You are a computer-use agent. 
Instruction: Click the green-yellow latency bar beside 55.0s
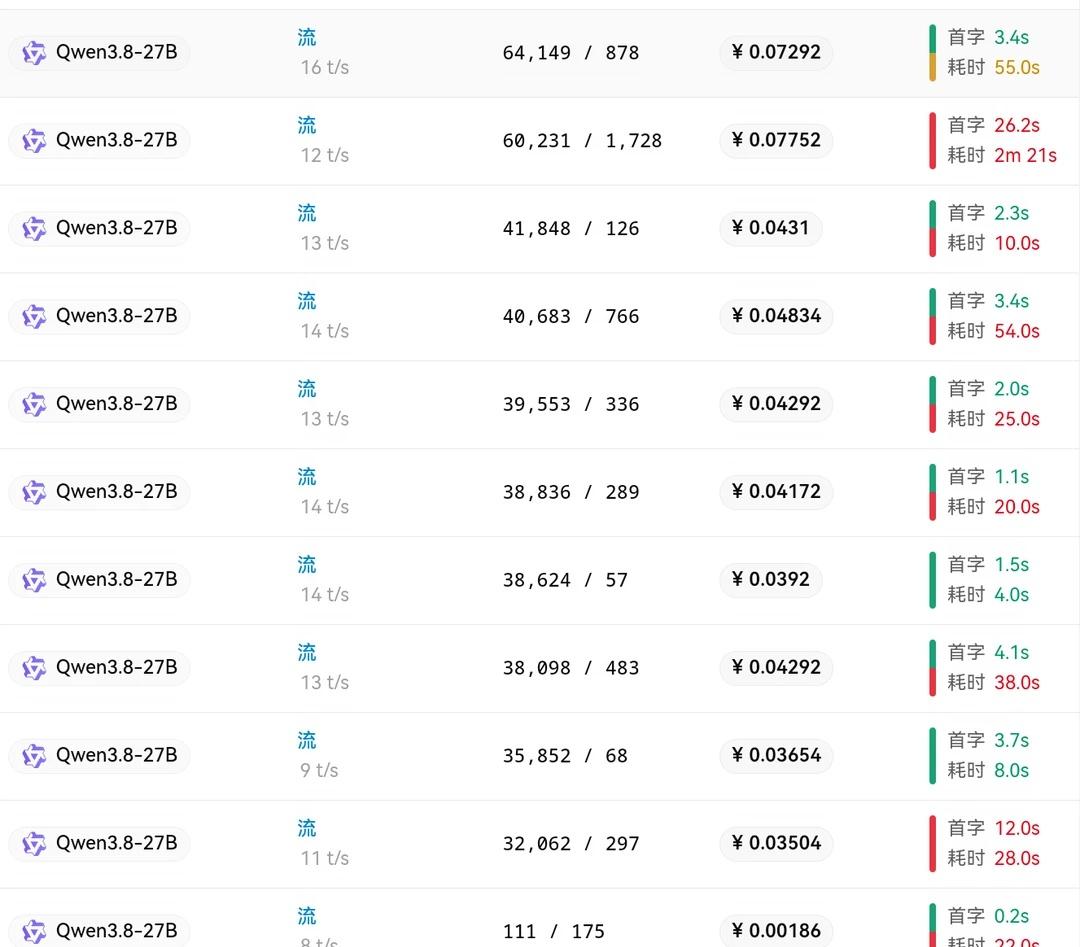pyautogui.click(x=933, y=52)
